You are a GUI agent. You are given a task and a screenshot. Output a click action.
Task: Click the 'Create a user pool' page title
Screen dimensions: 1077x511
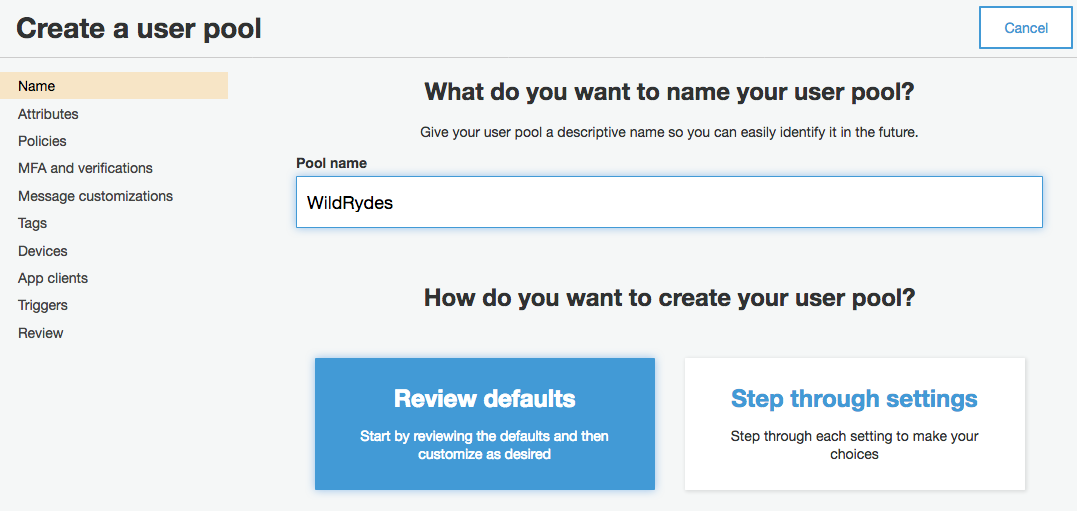click(x=139, y=29)
